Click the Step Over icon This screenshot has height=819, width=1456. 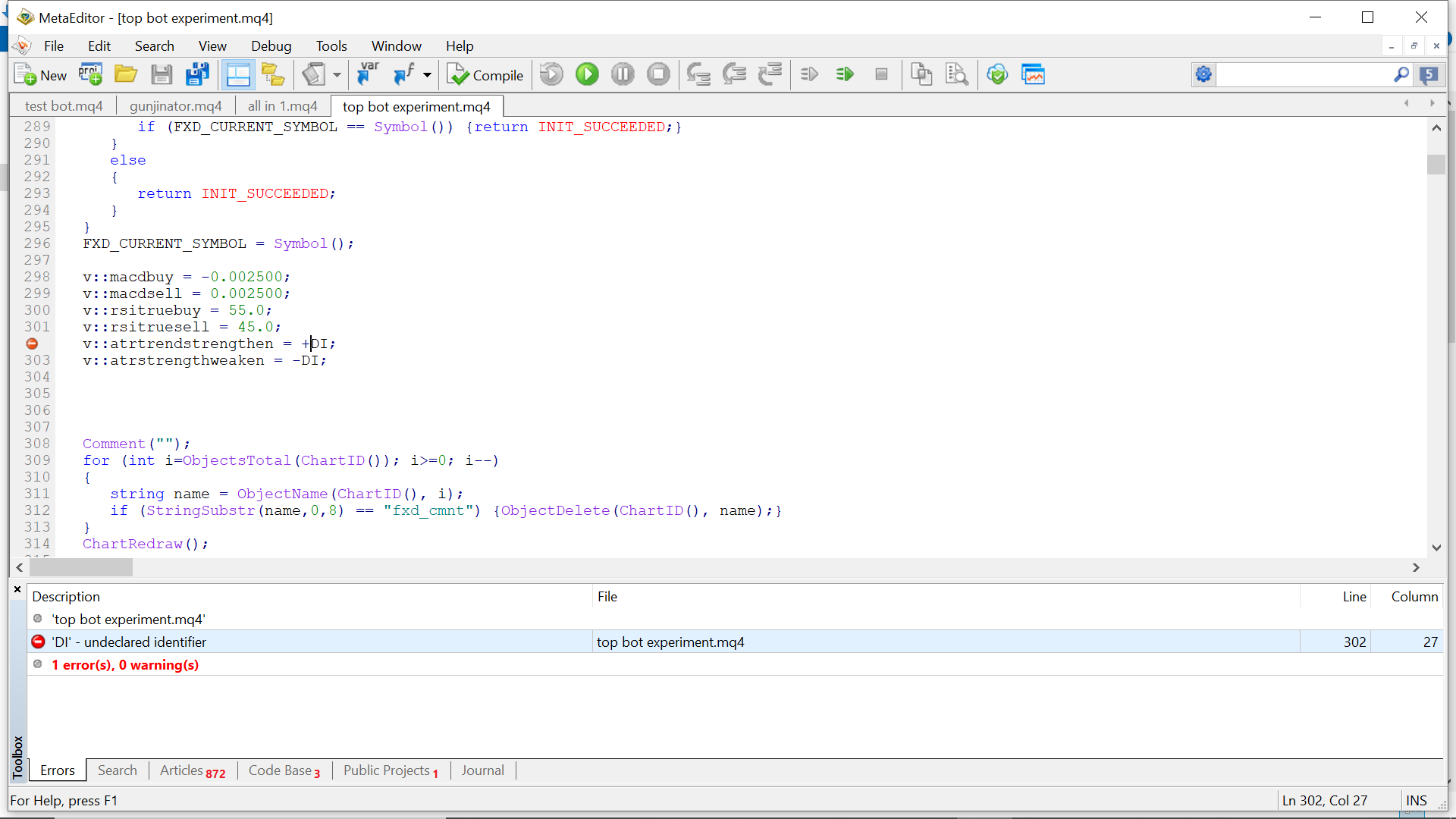pyautogui.click(x=734, y=75)
